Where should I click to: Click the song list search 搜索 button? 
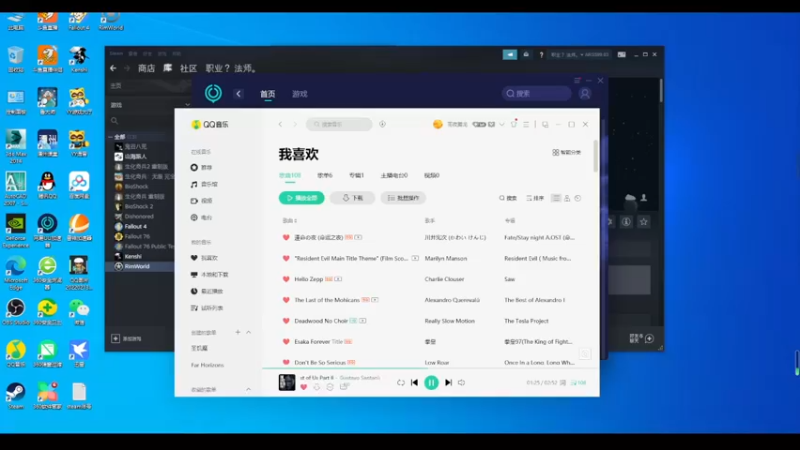click(x=508, y=198)
